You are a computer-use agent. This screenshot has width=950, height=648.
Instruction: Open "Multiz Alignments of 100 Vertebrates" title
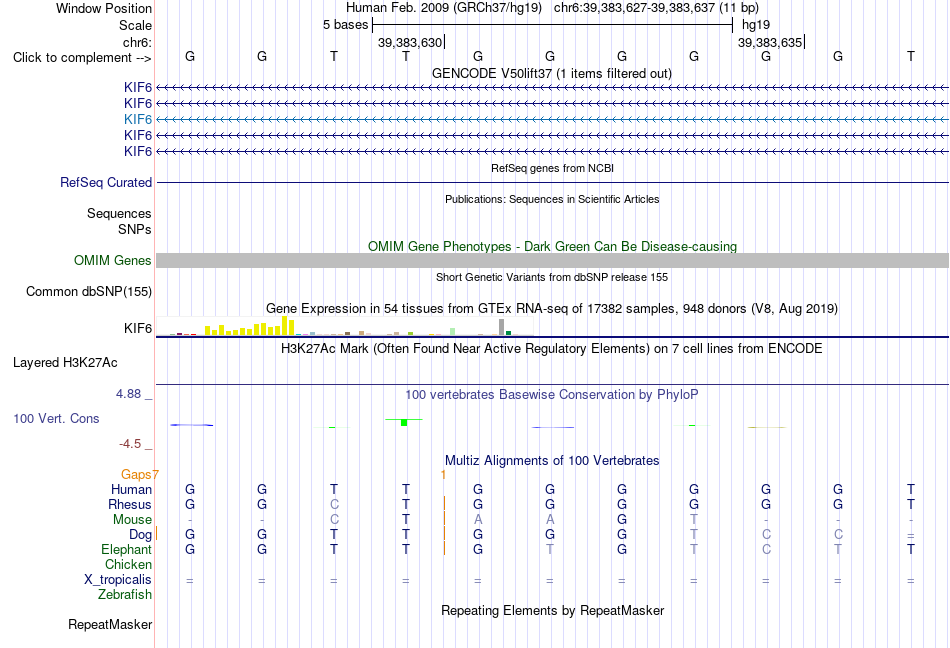click(x=552, y=460)
